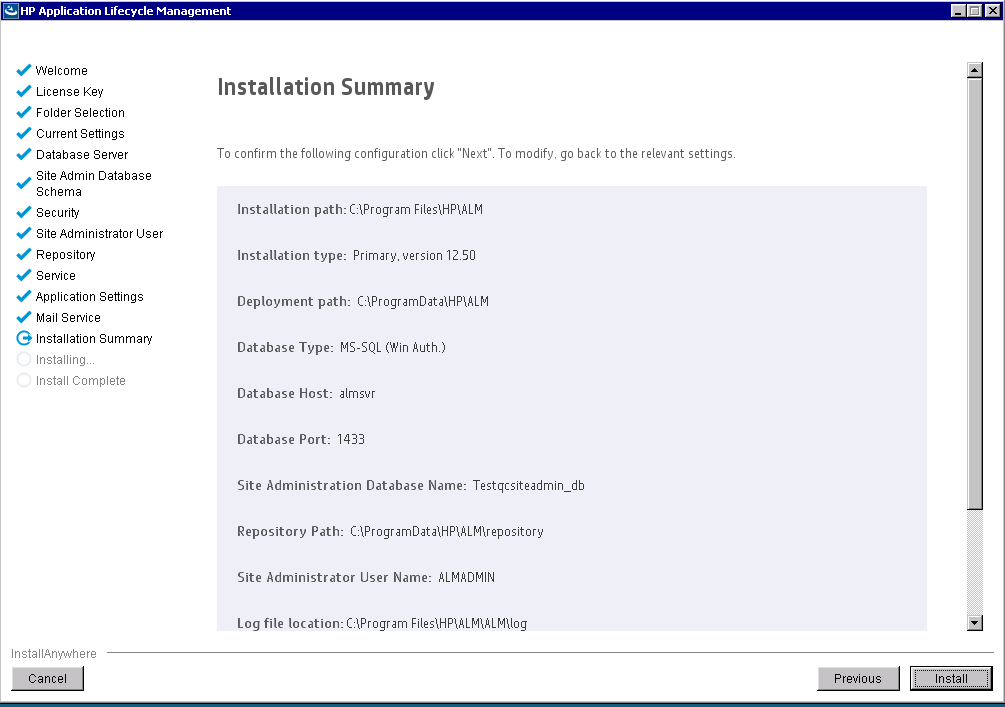Click the empty circle beside Installing...

[24, 360]
